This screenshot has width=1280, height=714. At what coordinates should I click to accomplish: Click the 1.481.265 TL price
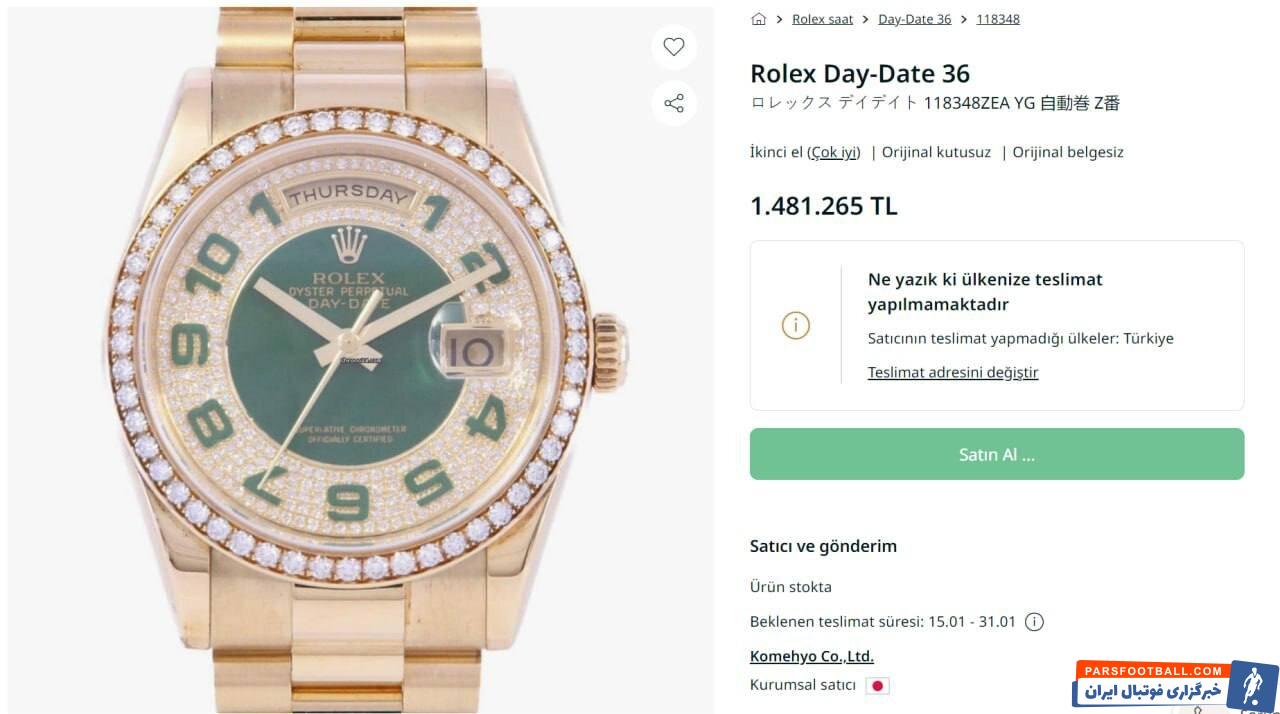[823, 206]
